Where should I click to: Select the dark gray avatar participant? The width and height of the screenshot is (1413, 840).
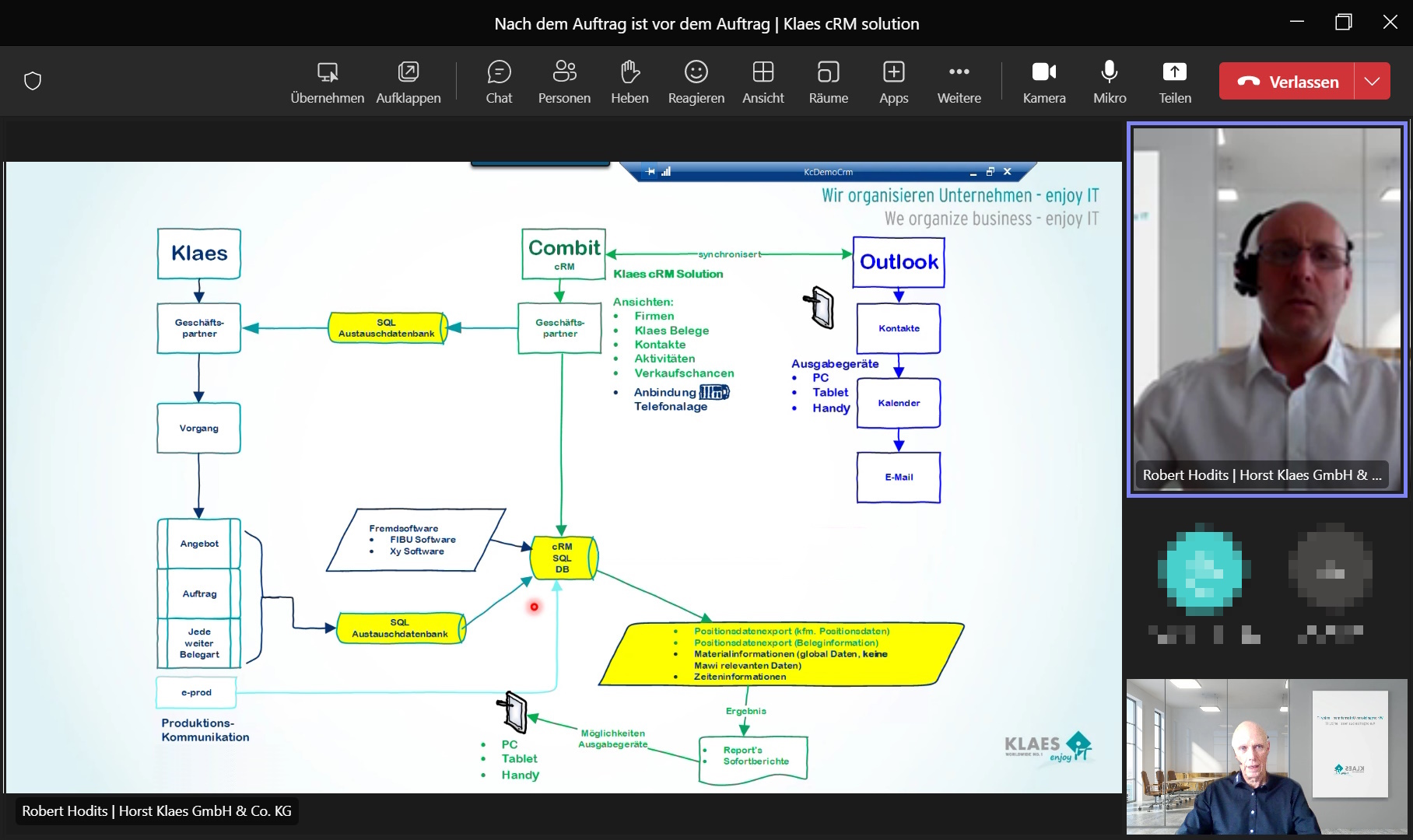(x=1330, y=572)
